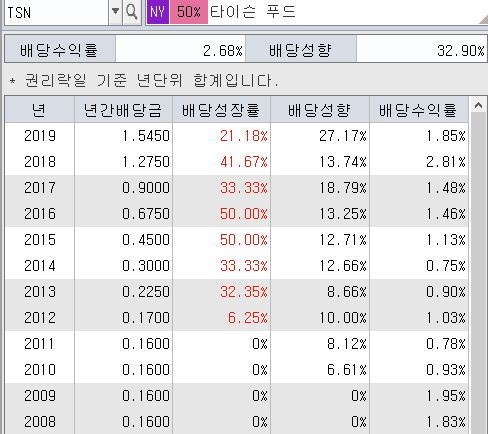Click the 1.95% dividend yield value

click(x=446, y=396)
